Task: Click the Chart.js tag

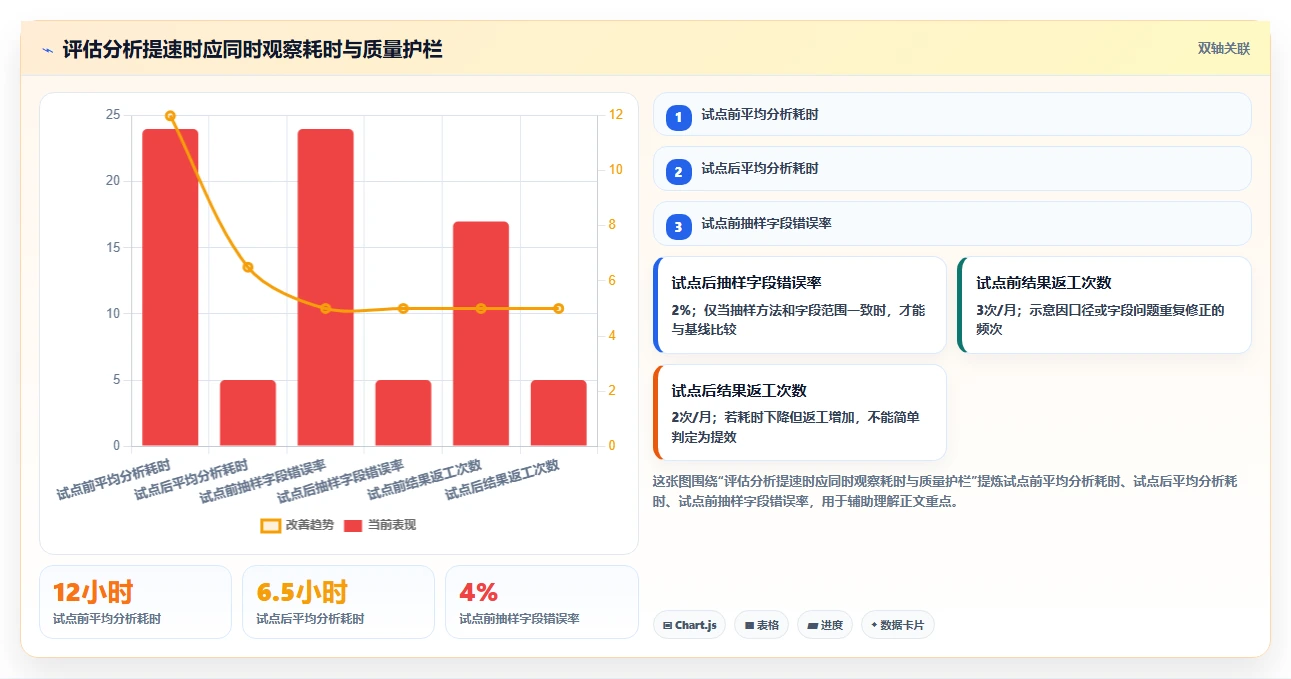Action: click(689, 625)
